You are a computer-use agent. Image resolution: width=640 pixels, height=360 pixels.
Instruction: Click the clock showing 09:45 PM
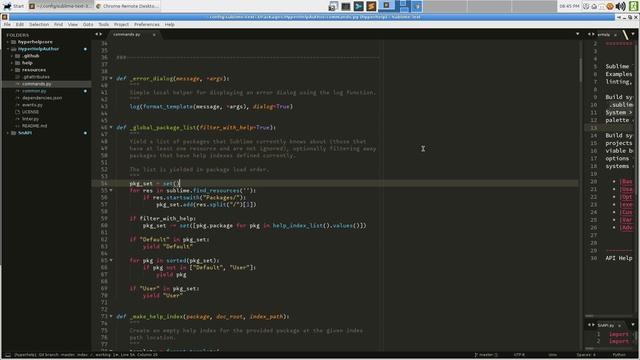[x=569, y=6]
